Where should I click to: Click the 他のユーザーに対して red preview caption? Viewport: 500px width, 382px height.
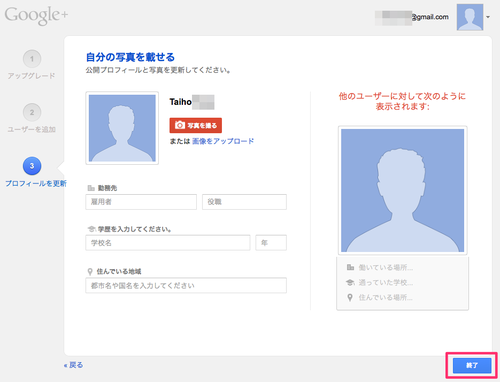click(x=402, y=101)
